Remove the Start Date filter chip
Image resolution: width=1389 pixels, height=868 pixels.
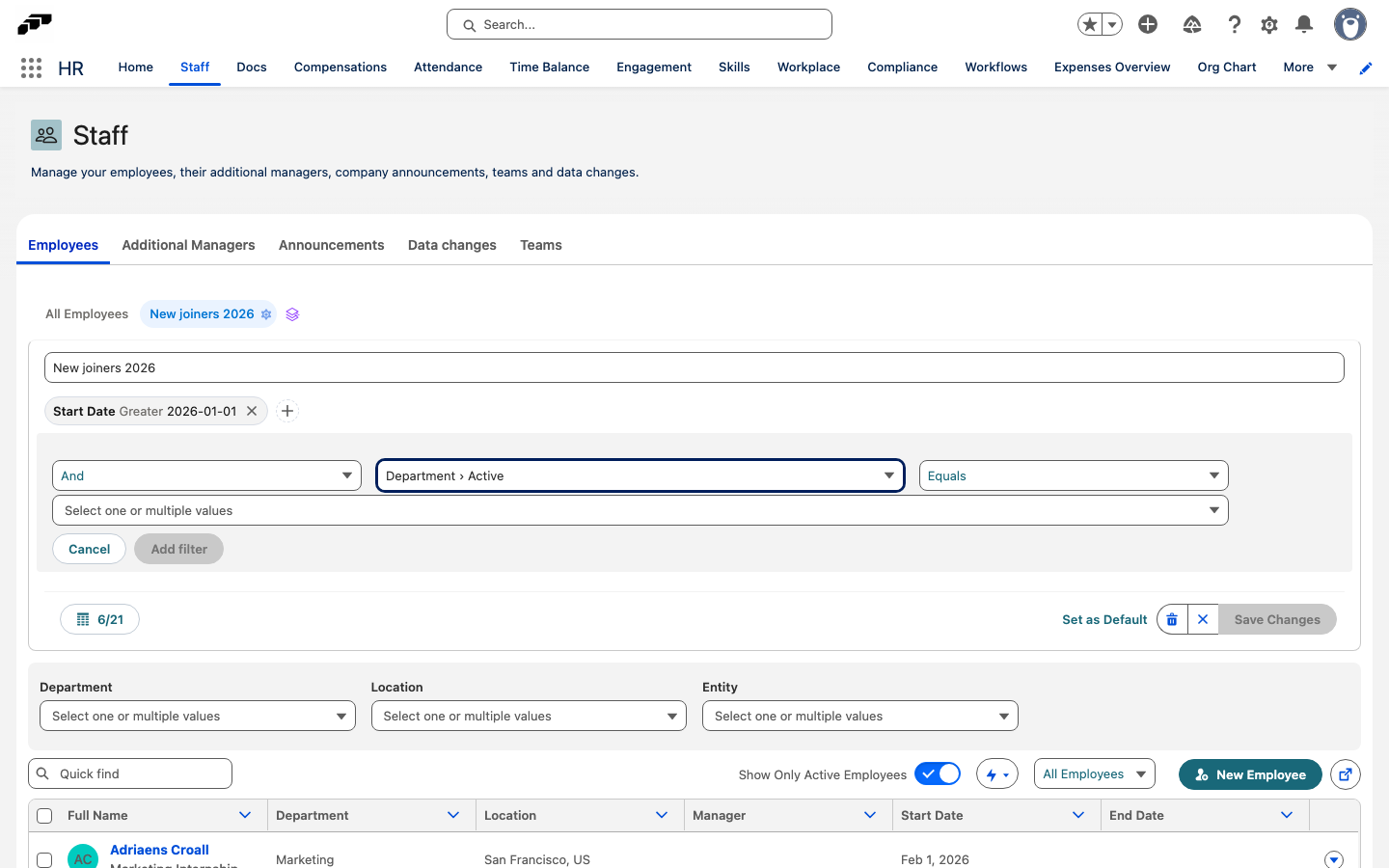252,411
